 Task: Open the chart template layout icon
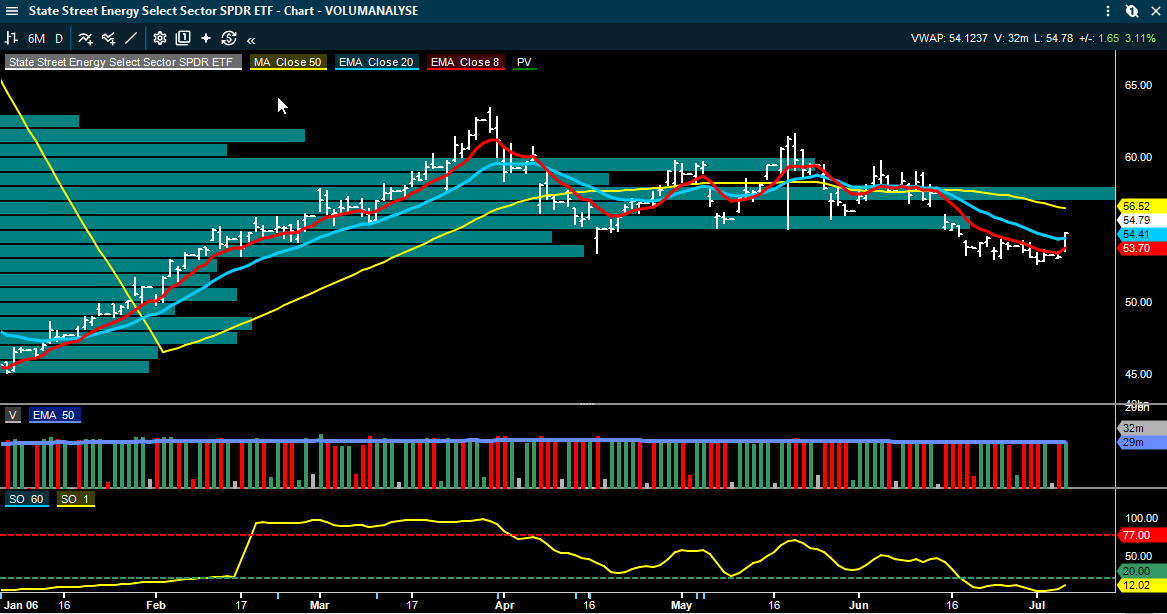point(182,38)
